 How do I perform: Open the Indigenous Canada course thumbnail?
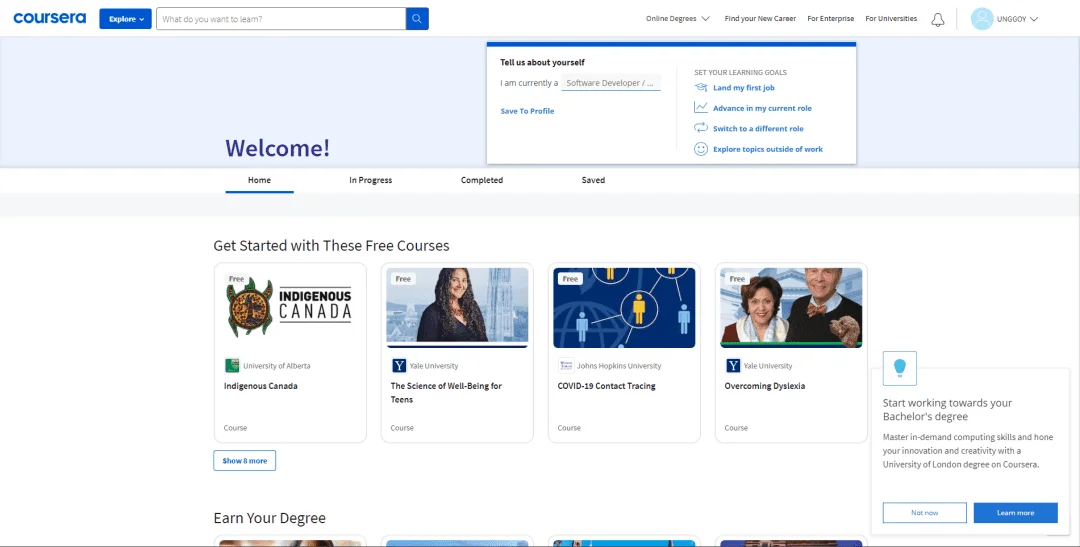[290, 308]
